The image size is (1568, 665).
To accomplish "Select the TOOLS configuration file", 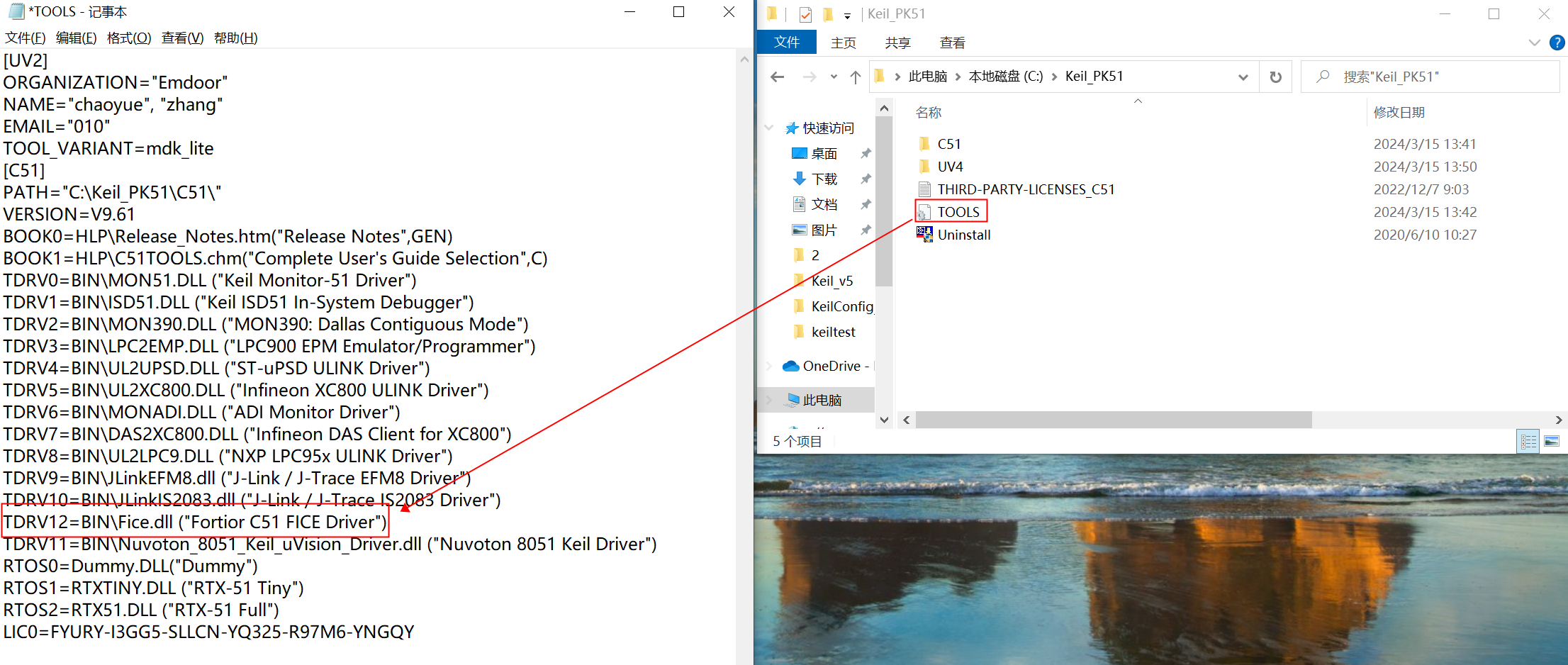I will click(958, 212).
